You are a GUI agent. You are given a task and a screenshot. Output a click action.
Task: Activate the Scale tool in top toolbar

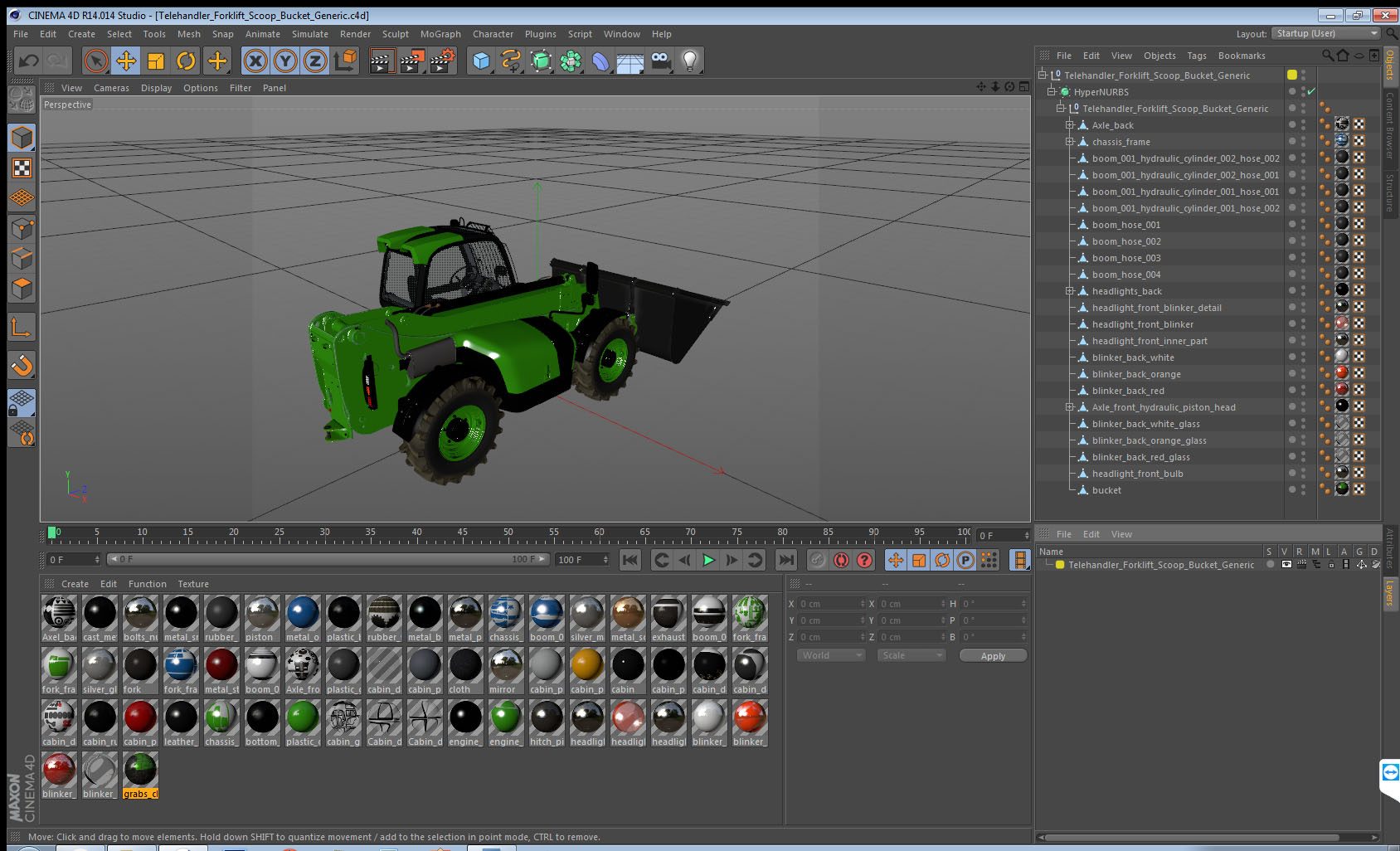pos(156,61)
